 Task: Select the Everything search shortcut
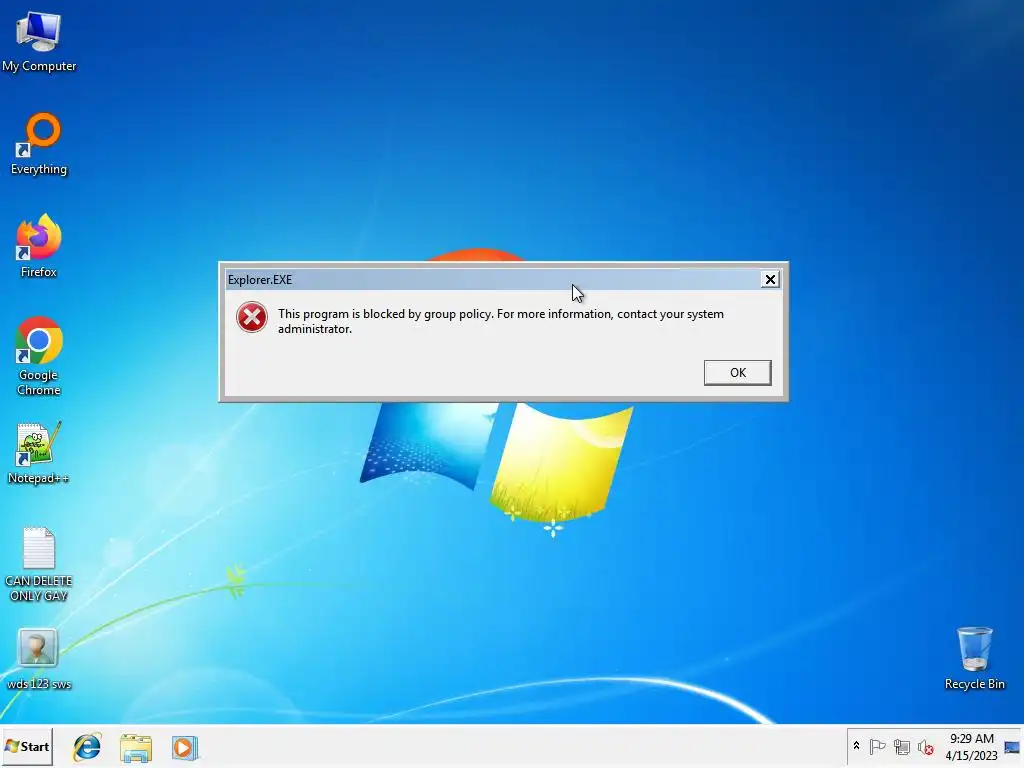(39, 144)
